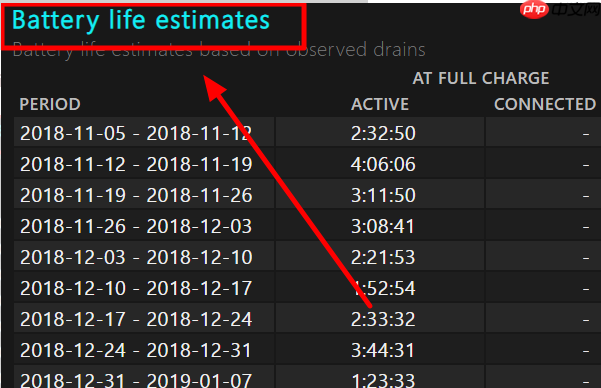The image size is (601, 388).
Task: Select the CONNECTED column header
Action: click(545, 104)
